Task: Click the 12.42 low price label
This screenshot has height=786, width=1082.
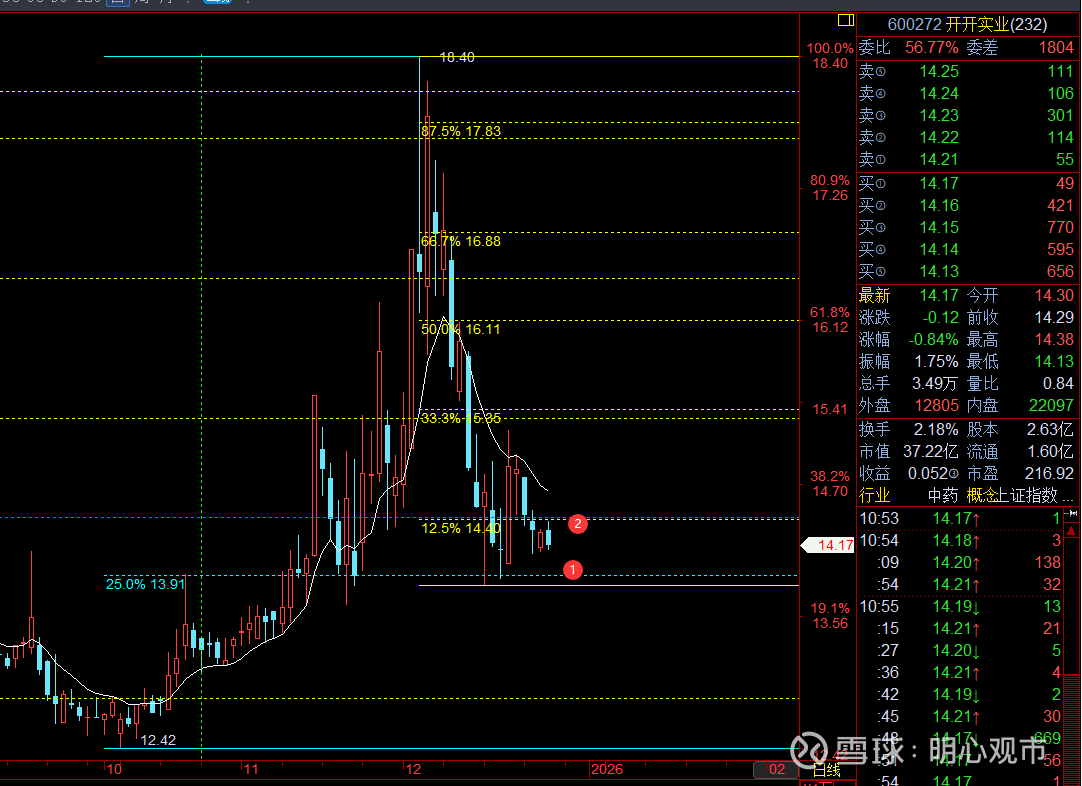Action: 158,740
